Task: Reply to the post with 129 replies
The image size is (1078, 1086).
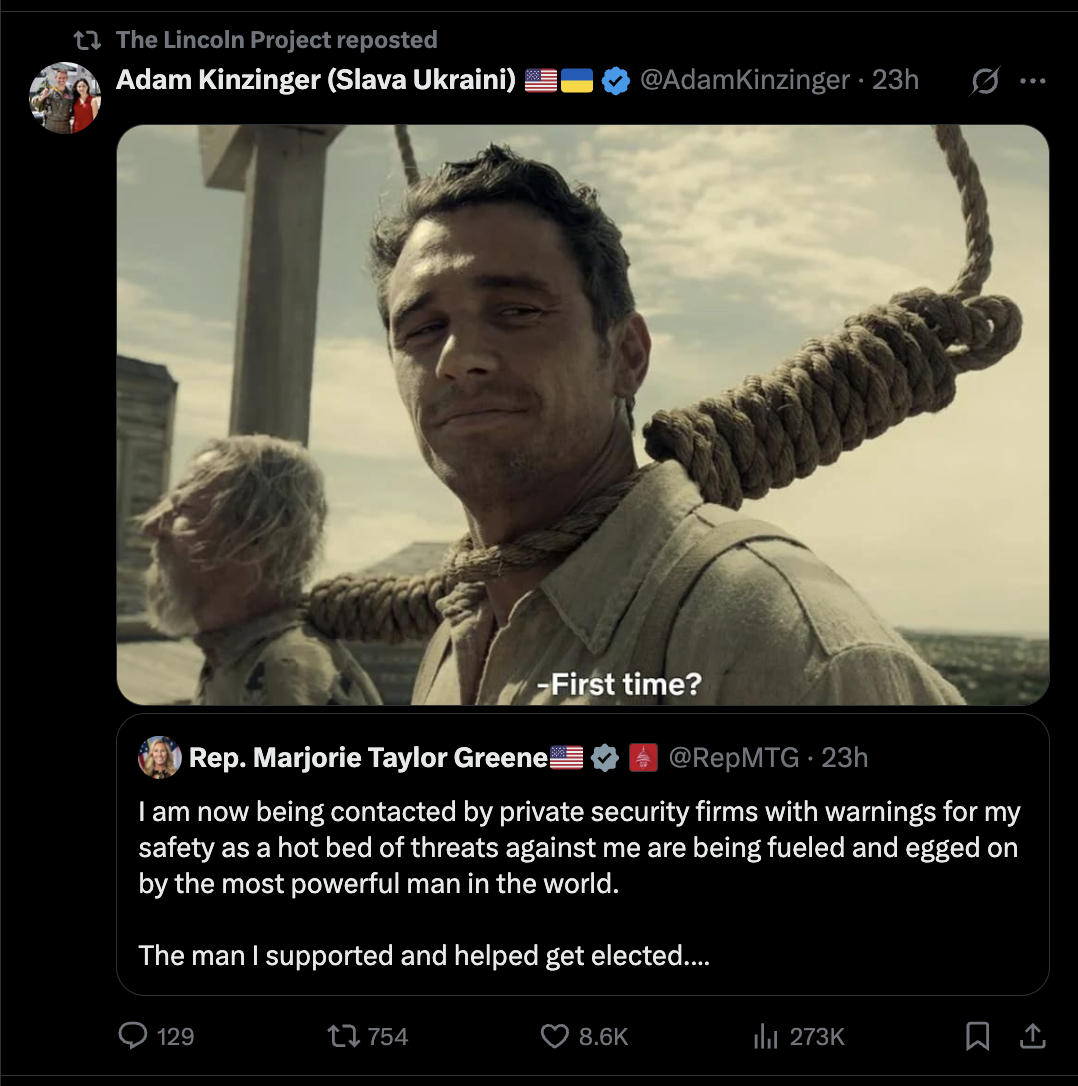Action: point(134,1036)
